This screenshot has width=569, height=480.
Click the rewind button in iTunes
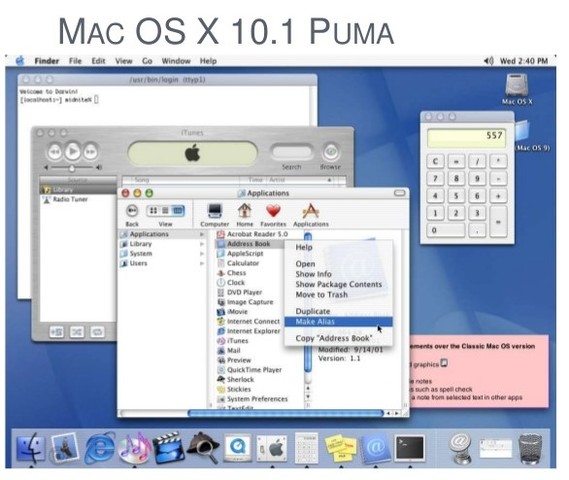[55, 151]
